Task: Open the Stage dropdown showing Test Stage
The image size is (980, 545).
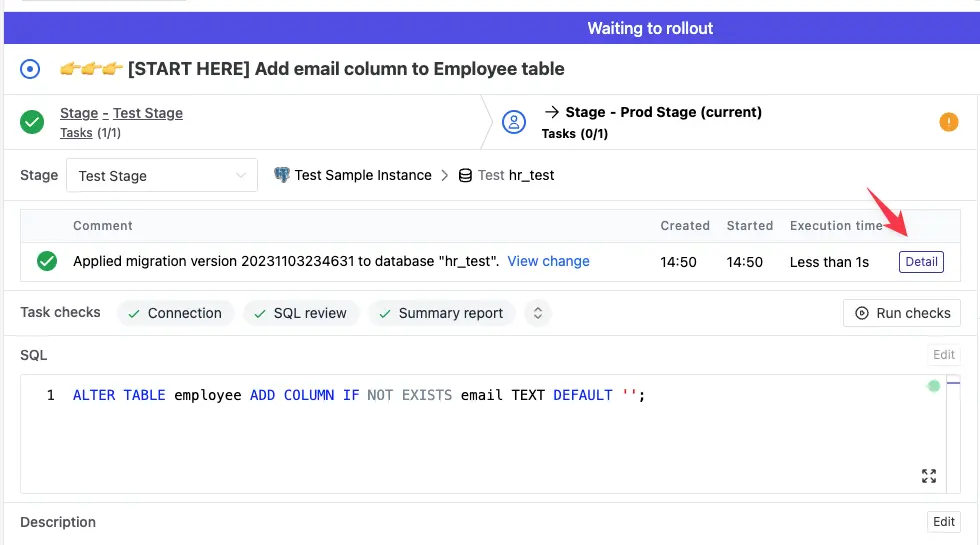Action: click(162, 176)
